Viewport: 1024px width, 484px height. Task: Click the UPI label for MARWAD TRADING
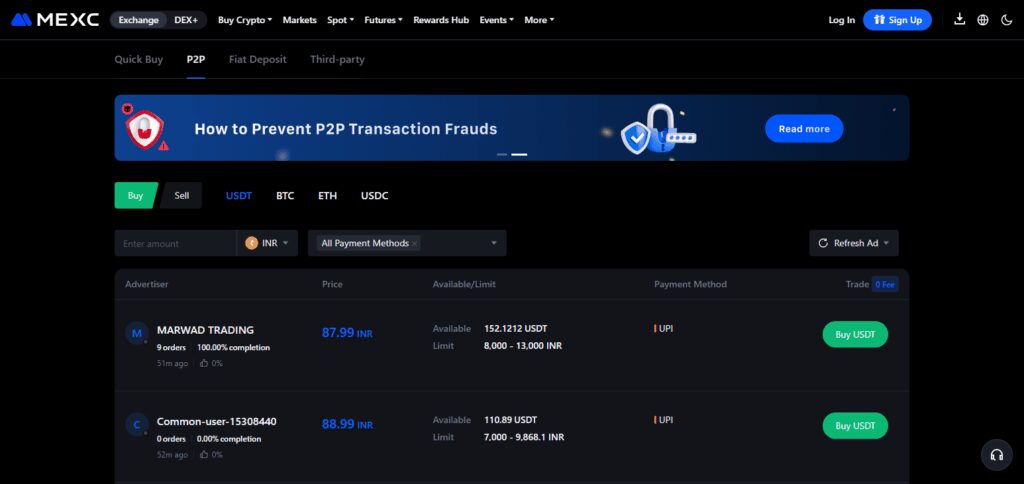coord(664,329)
